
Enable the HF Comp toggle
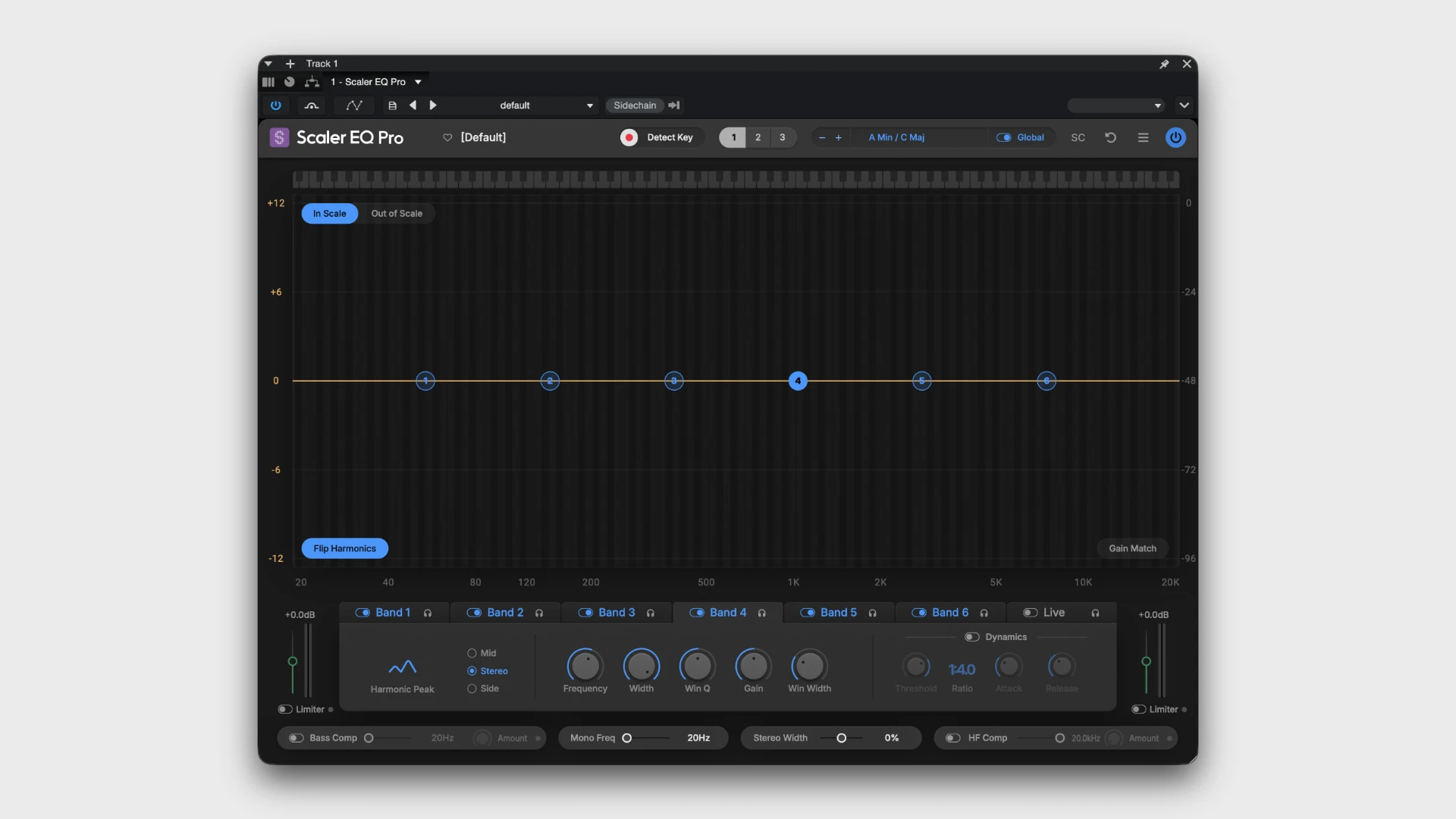(953, 738)
